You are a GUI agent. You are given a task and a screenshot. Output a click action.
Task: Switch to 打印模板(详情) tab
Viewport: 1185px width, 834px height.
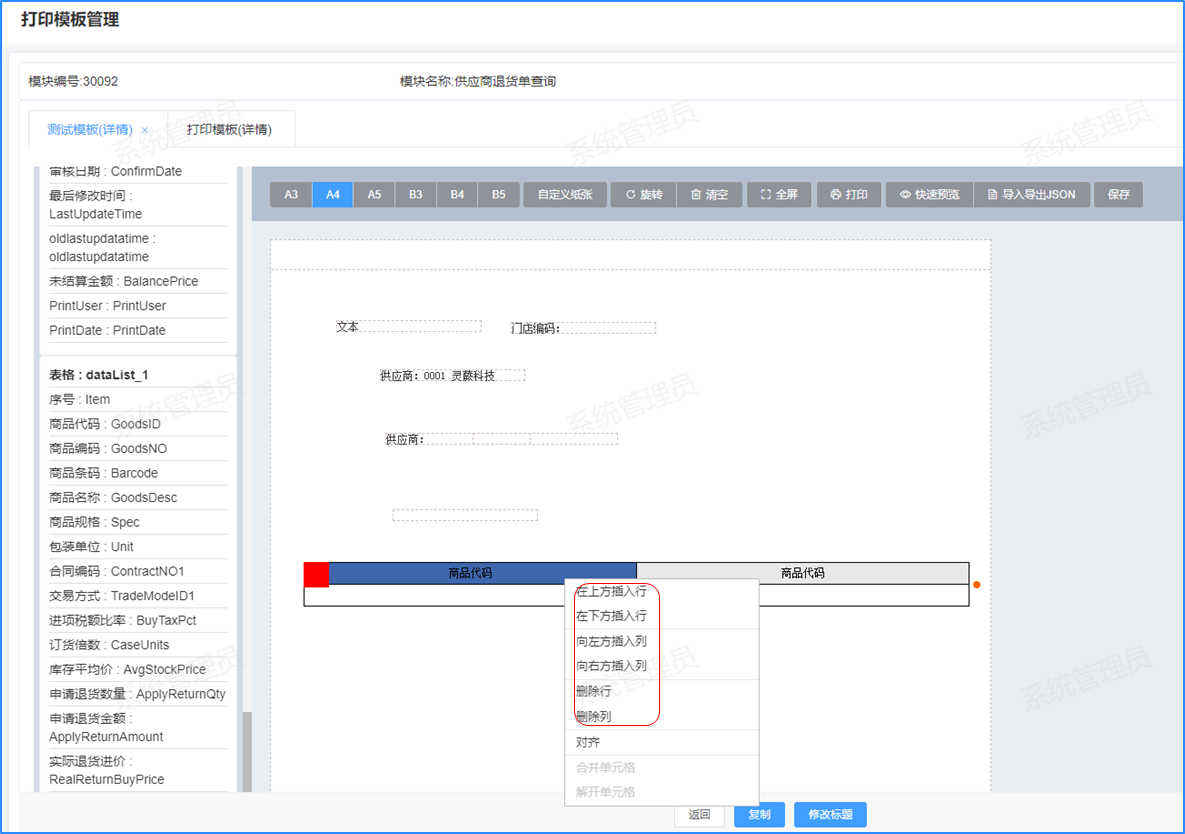[x=229, y=130]
